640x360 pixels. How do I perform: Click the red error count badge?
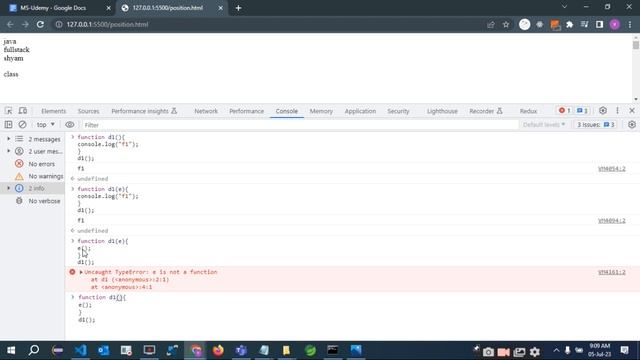565,111
